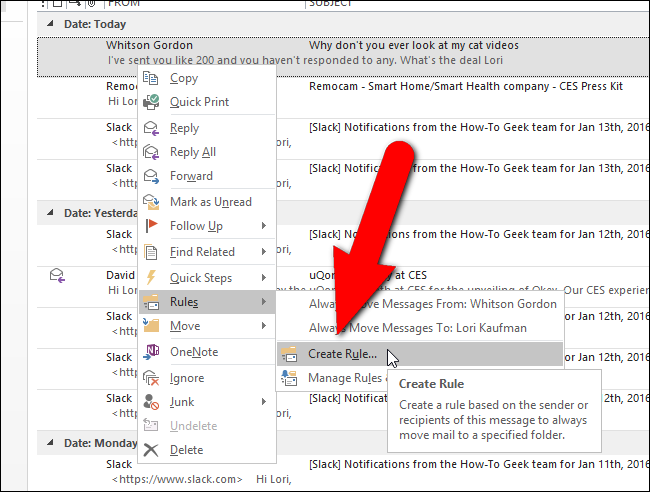Viewport: 650px width, 492px height.
Task: Choose Reply in the context menu
Action: (206, 128)
